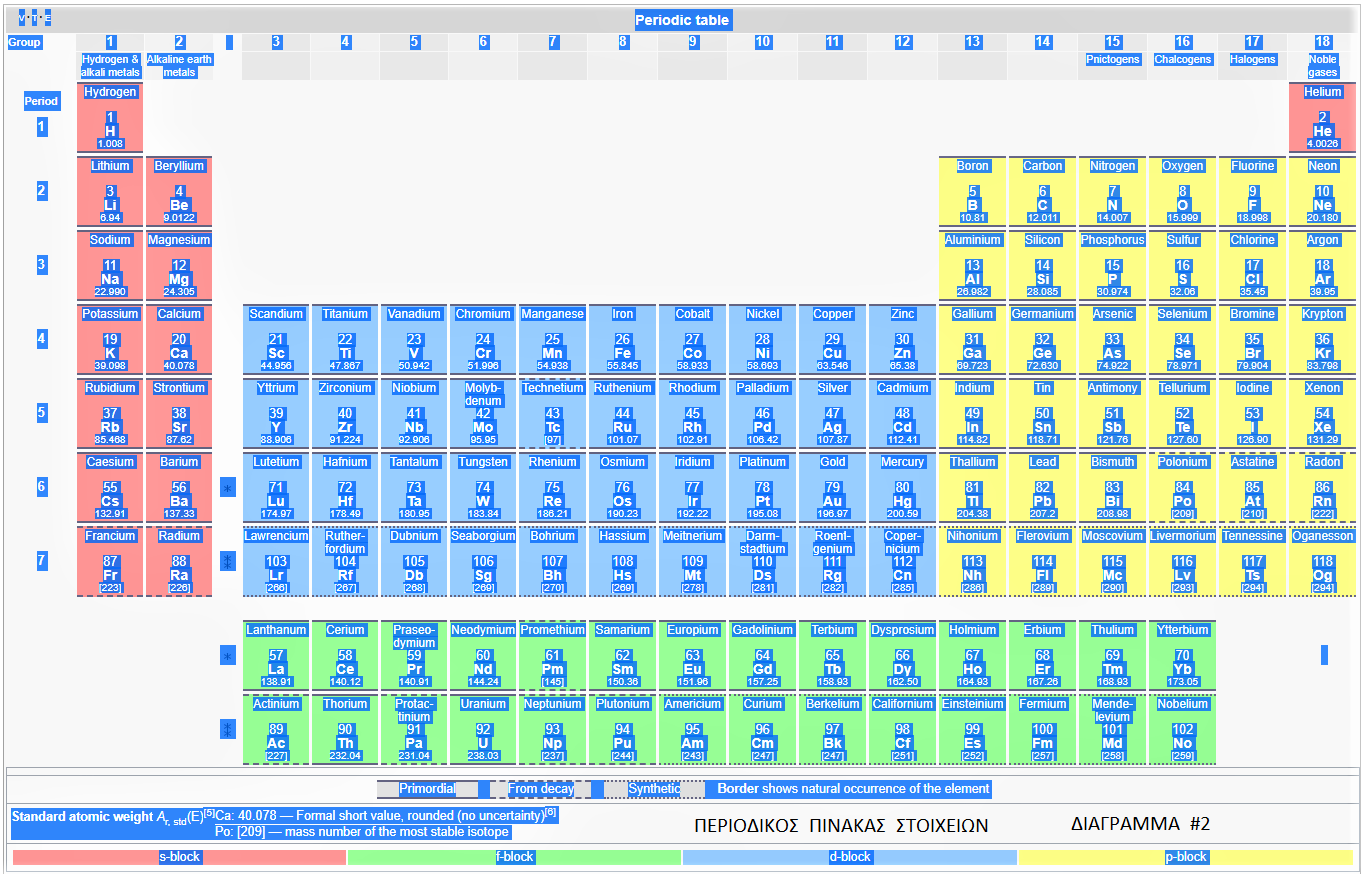1365x874 pixels.
Task: Click the Period row header label
Action: click(x=42, y=101)
